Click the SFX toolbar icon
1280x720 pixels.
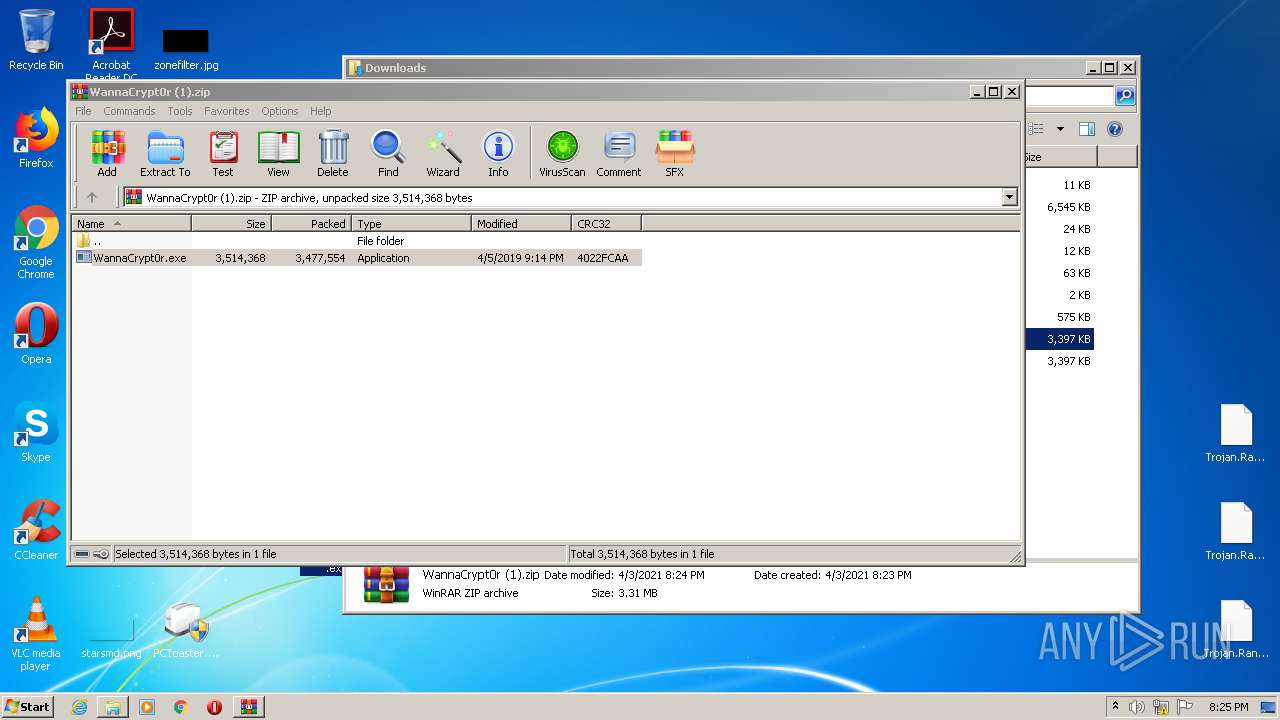675,154
